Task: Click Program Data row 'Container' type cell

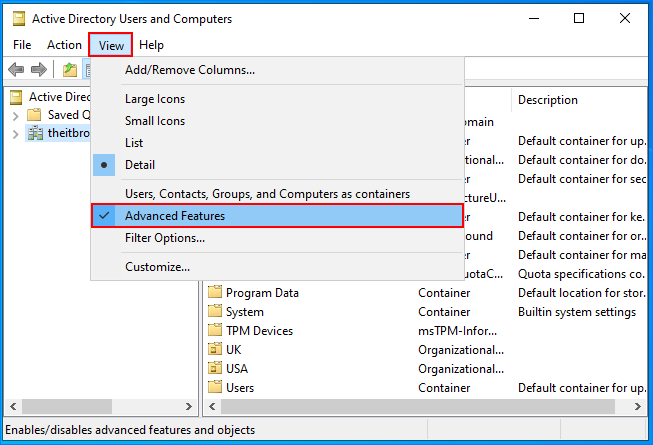Action: pos(444,293)
